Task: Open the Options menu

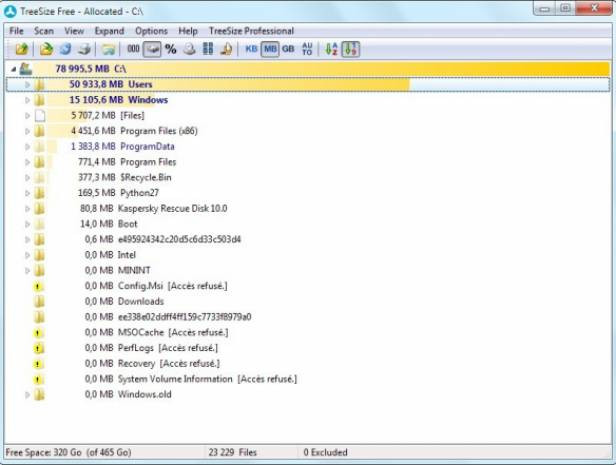Action: [151, 31]
